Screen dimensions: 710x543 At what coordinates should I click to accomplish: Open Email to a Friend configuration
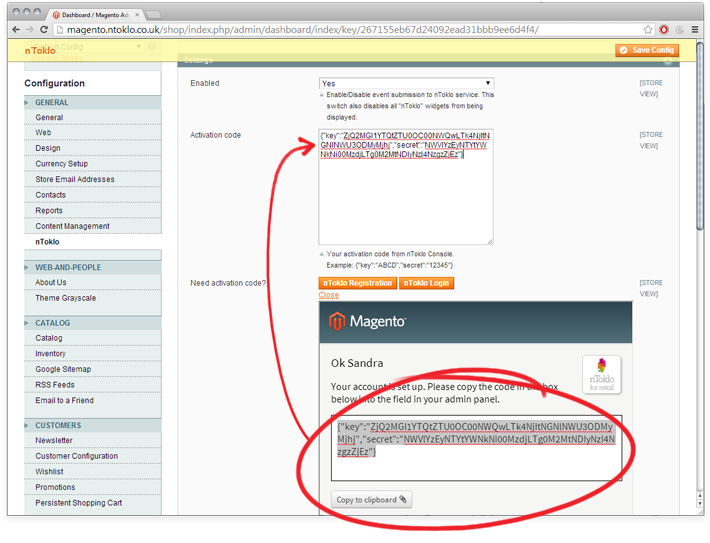tap(65, 401)
